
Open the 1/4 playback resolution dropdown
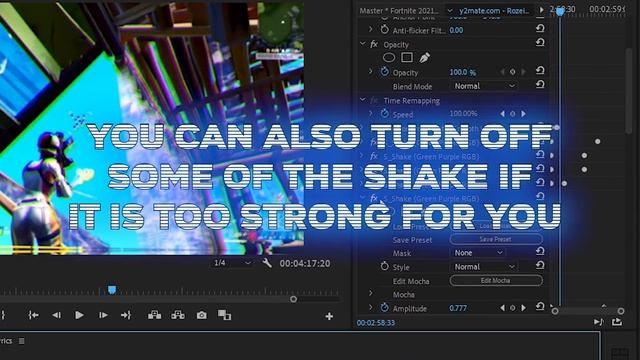pos(233,263)
